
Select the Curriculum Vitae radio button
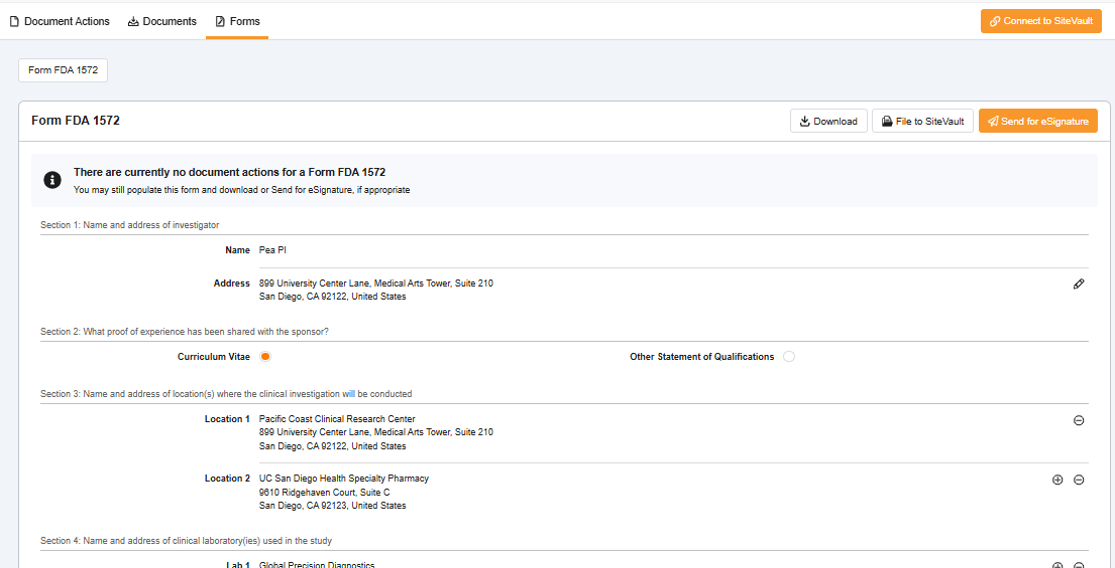(x=265, y=357)
